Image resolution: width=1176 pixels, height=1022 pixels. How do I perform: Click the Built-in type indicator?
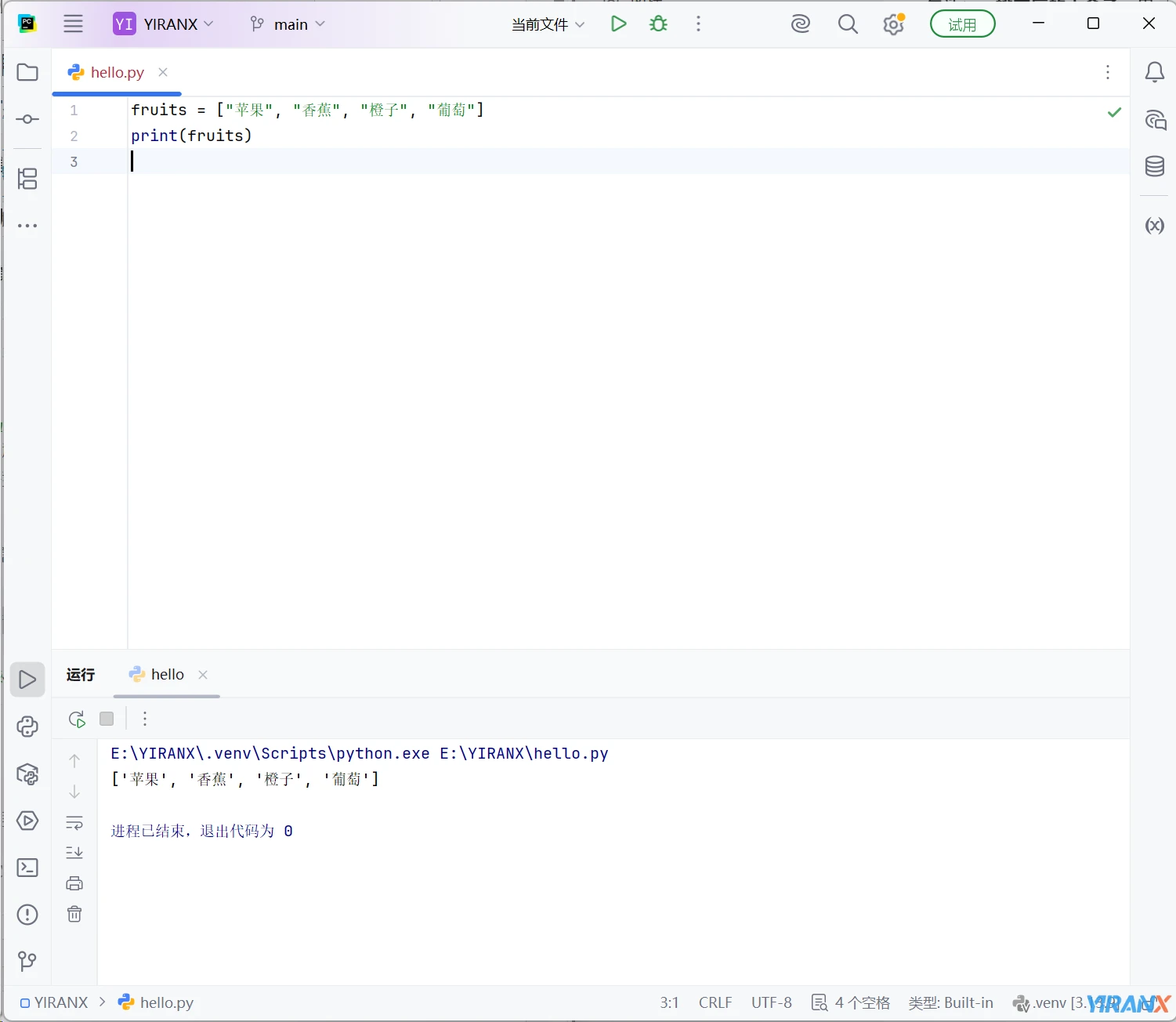click(950, 1002)
